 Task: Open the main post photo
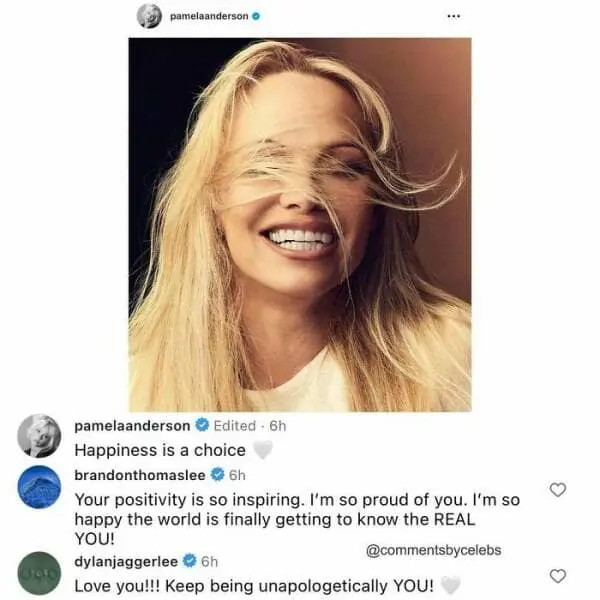tap(300, 225)
